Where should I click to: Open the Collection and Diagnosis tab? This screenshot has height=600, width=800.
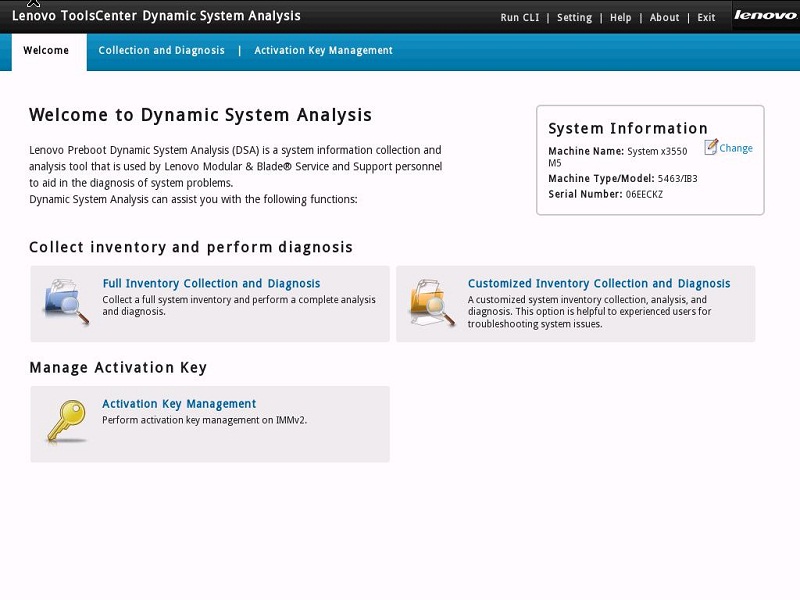pyautogui.click(x=161, y=51)
